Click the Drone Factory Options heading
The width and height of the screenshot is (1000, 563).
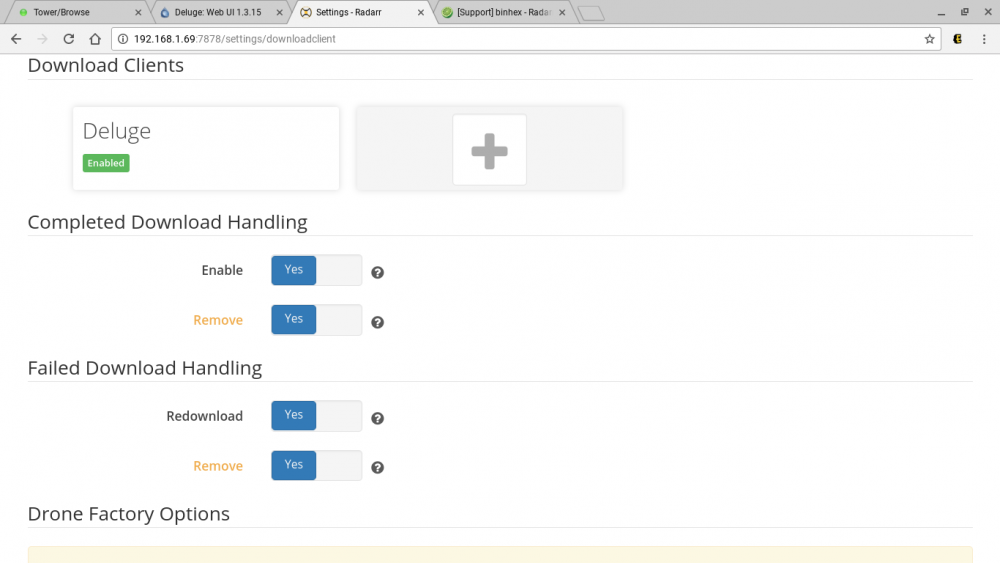(x=129, y=514)
